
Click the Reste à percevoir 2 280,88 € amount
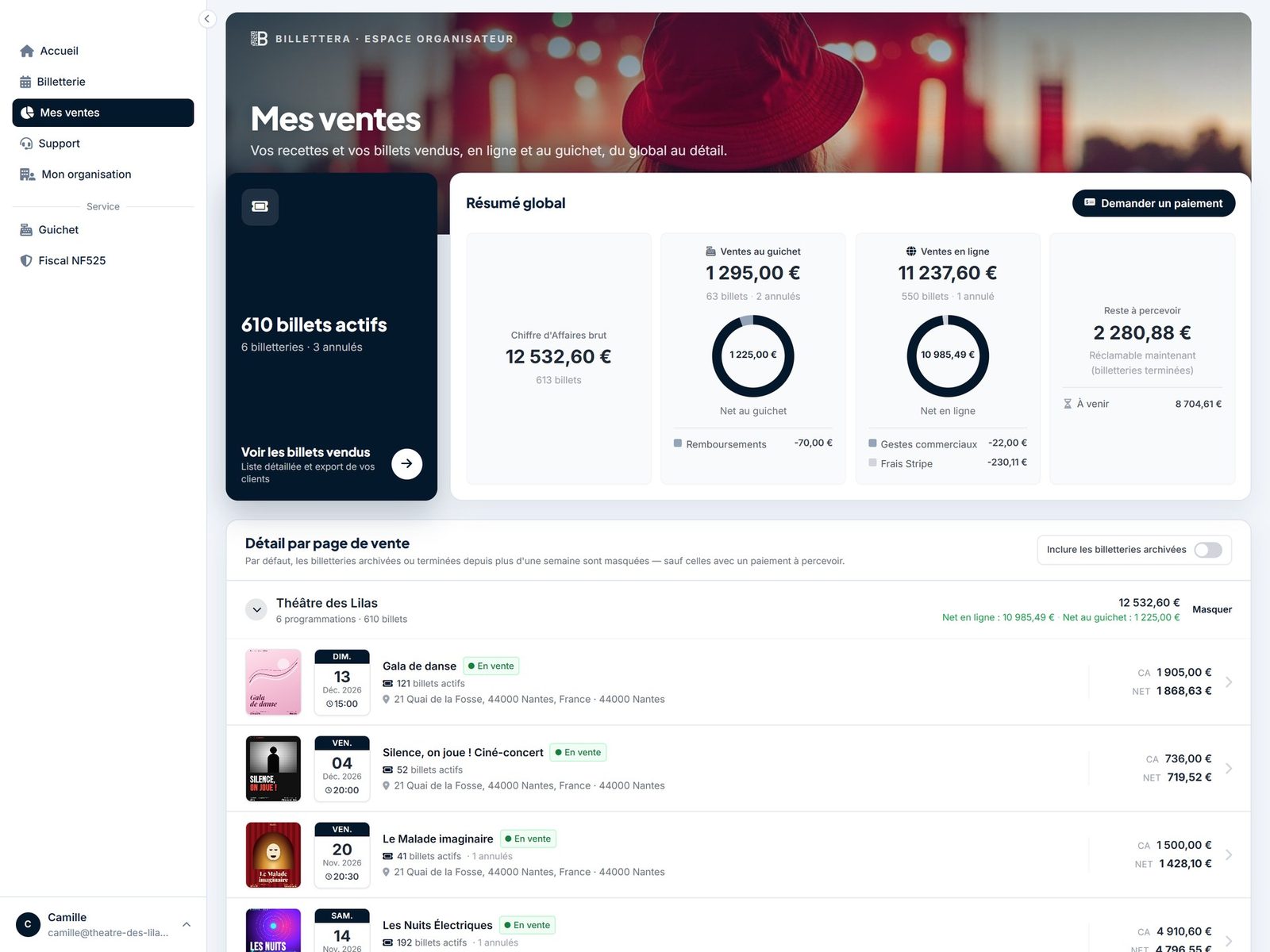coord(1142,332)
